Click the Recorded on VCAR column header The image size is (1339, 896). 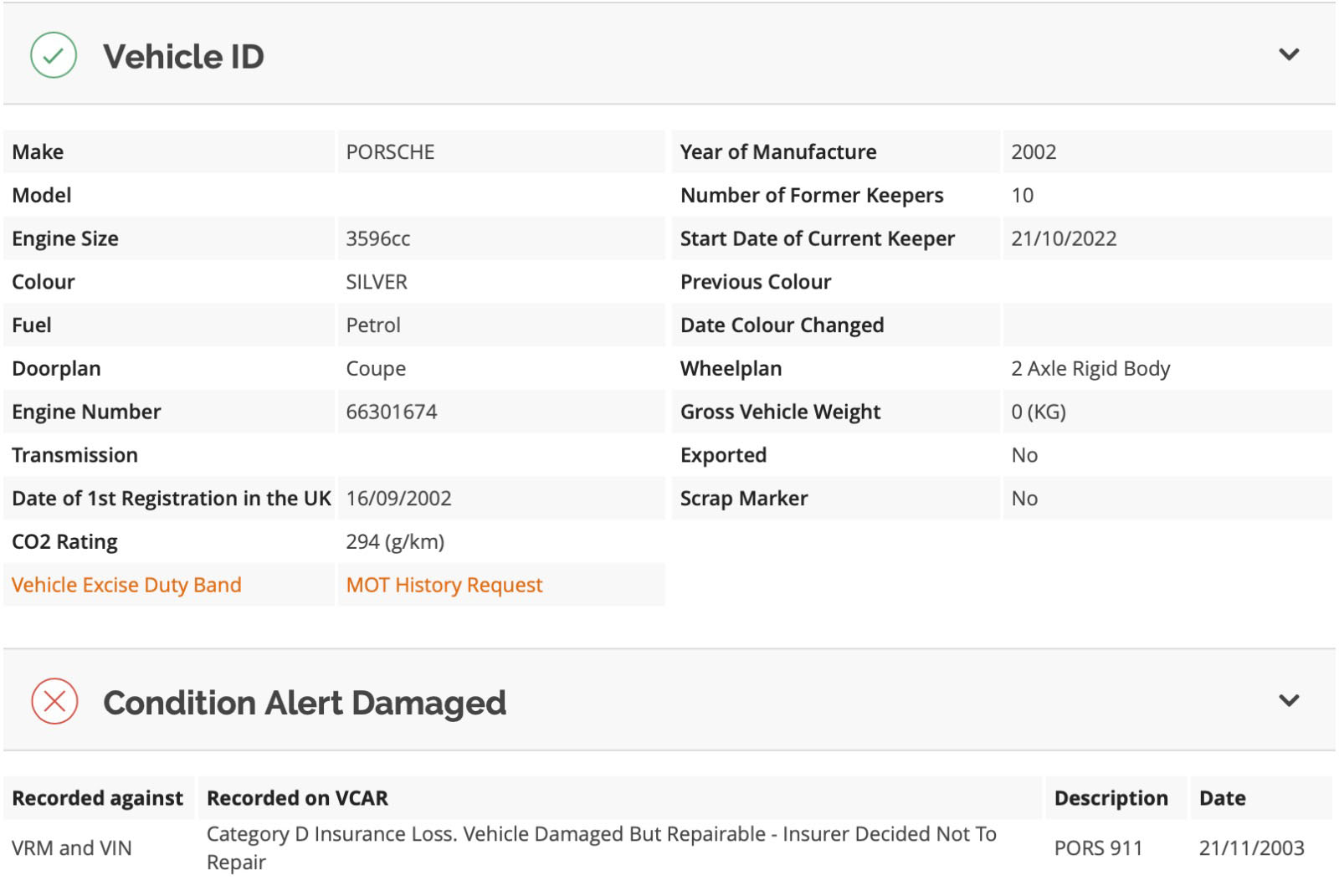coord(297,798)
